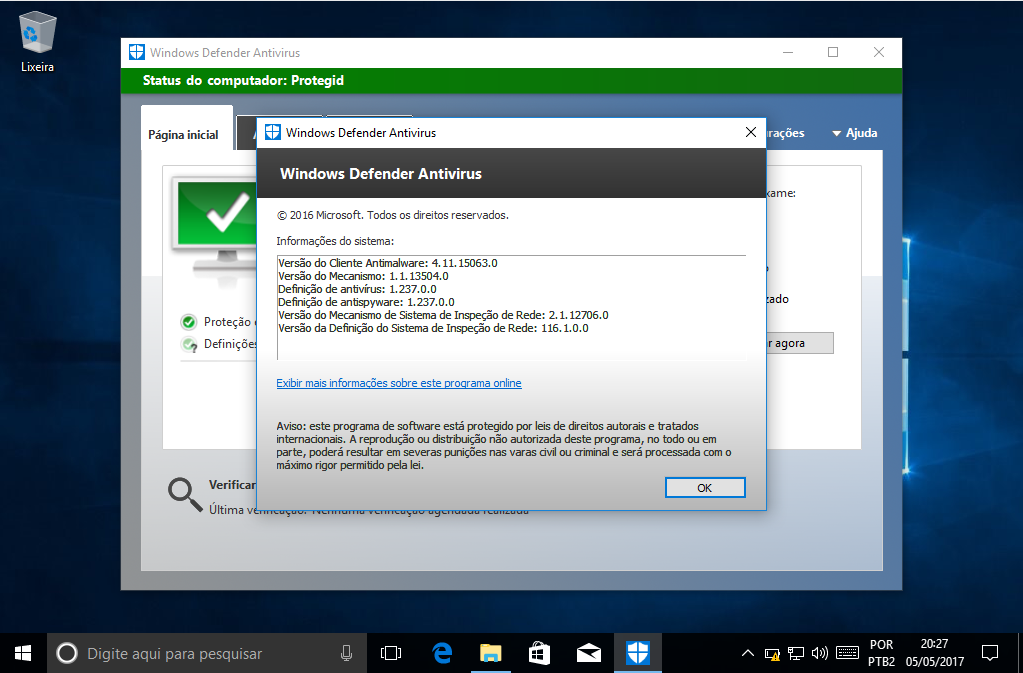Screen dimensions: 1023x673
Task: Open the network status tray icon
Action: 796,653
